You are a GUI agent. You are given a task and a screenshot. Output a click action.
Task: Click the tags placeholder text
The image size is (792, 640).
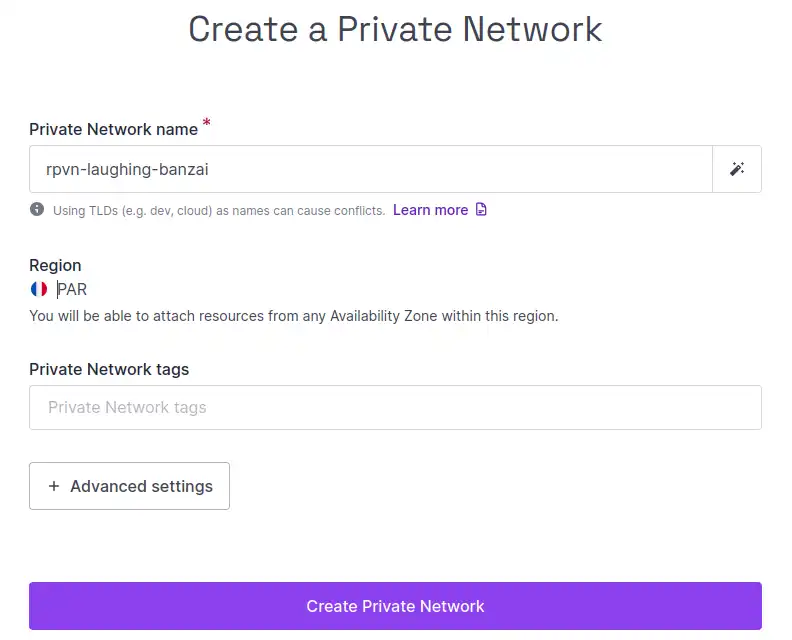click(127, 408)
